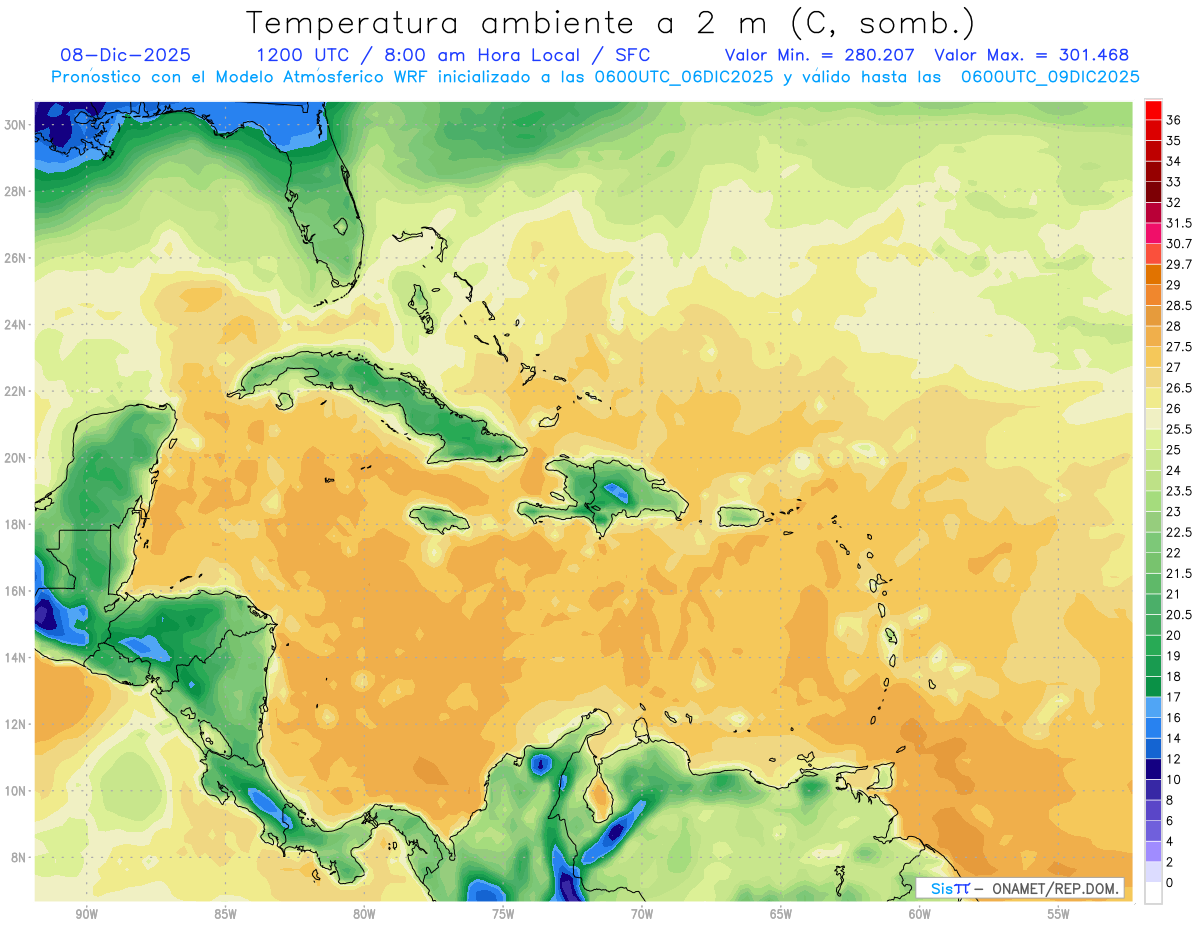
Task: Select the 34 legend value
Action: point(1174,161)
